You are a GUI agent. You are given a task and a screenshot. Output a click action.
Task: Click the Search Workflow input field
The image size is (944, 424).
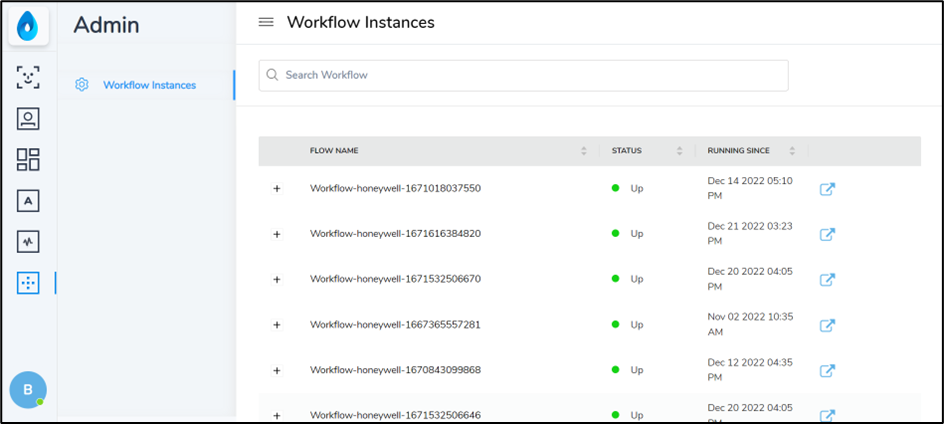(x=523, y=75)
